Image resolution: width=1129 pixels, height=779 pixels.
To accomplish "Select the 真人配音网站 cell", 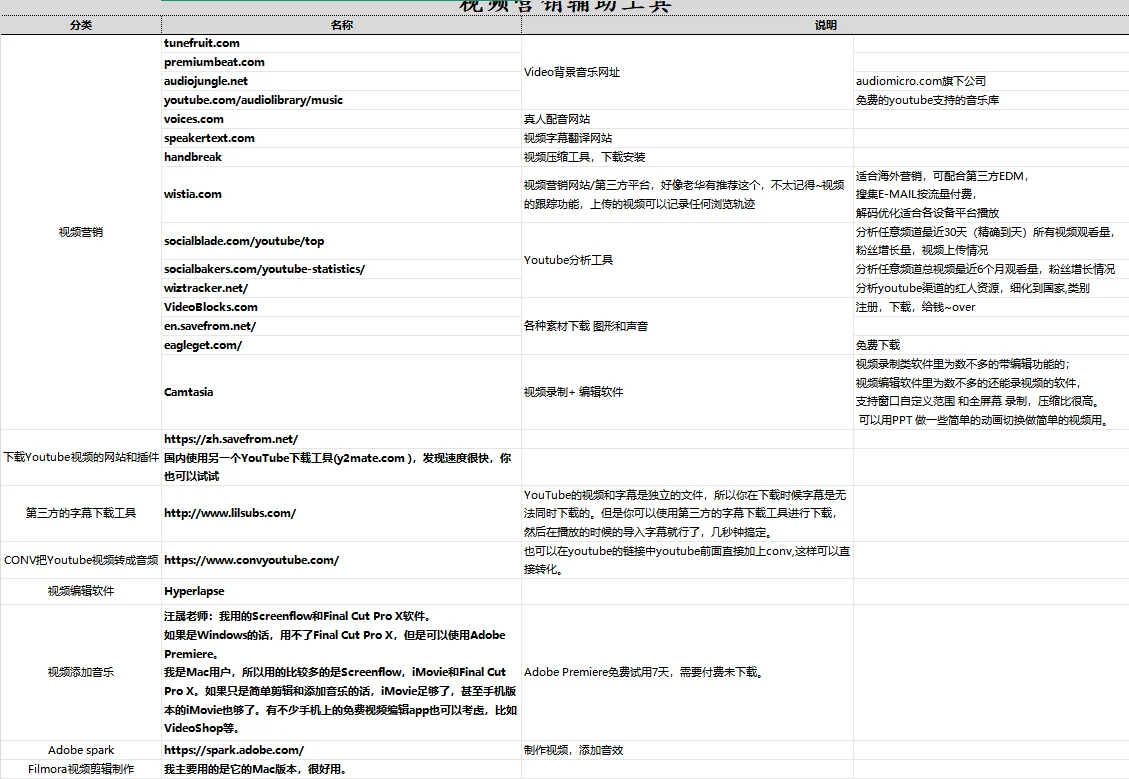I will [687, 119].
